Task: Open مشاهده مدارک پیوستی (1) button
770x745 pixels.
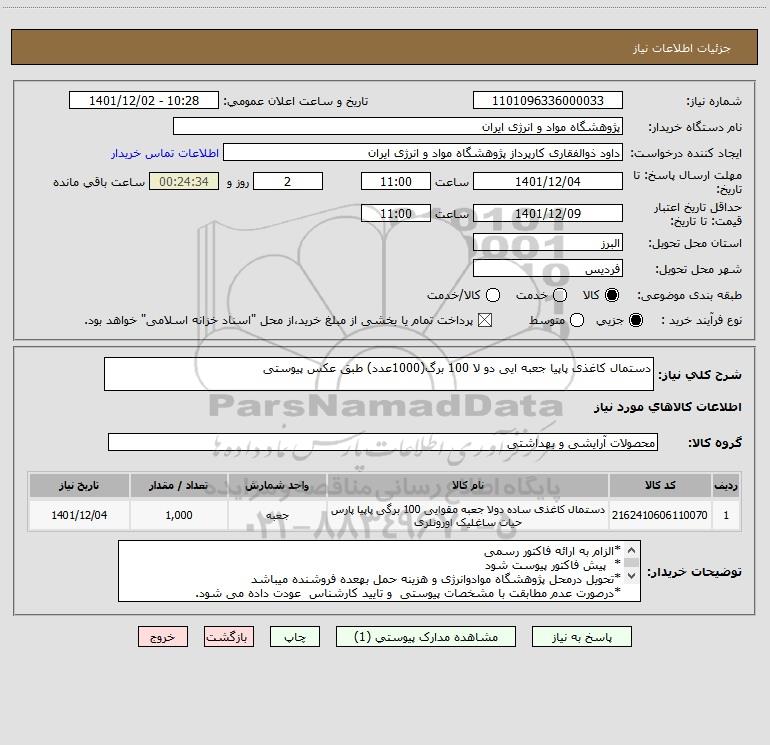Action: tap(426, 637)
